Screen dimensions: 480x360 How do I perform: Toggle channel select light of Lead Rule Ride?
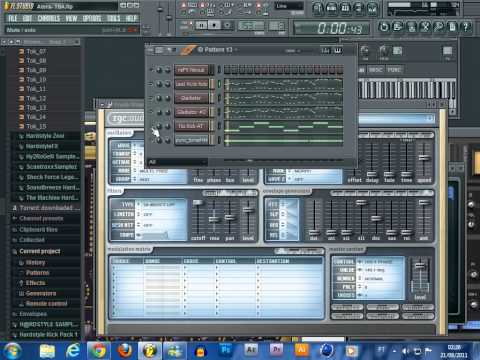click(x=219, y=84)
